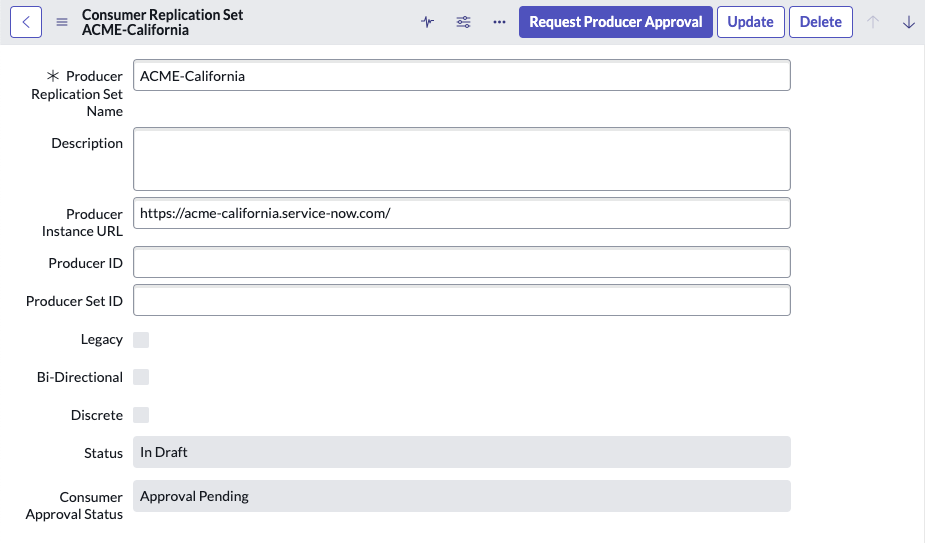Open form personalization sliders icon
925x543 pixels.
click(x=464, y=22)
